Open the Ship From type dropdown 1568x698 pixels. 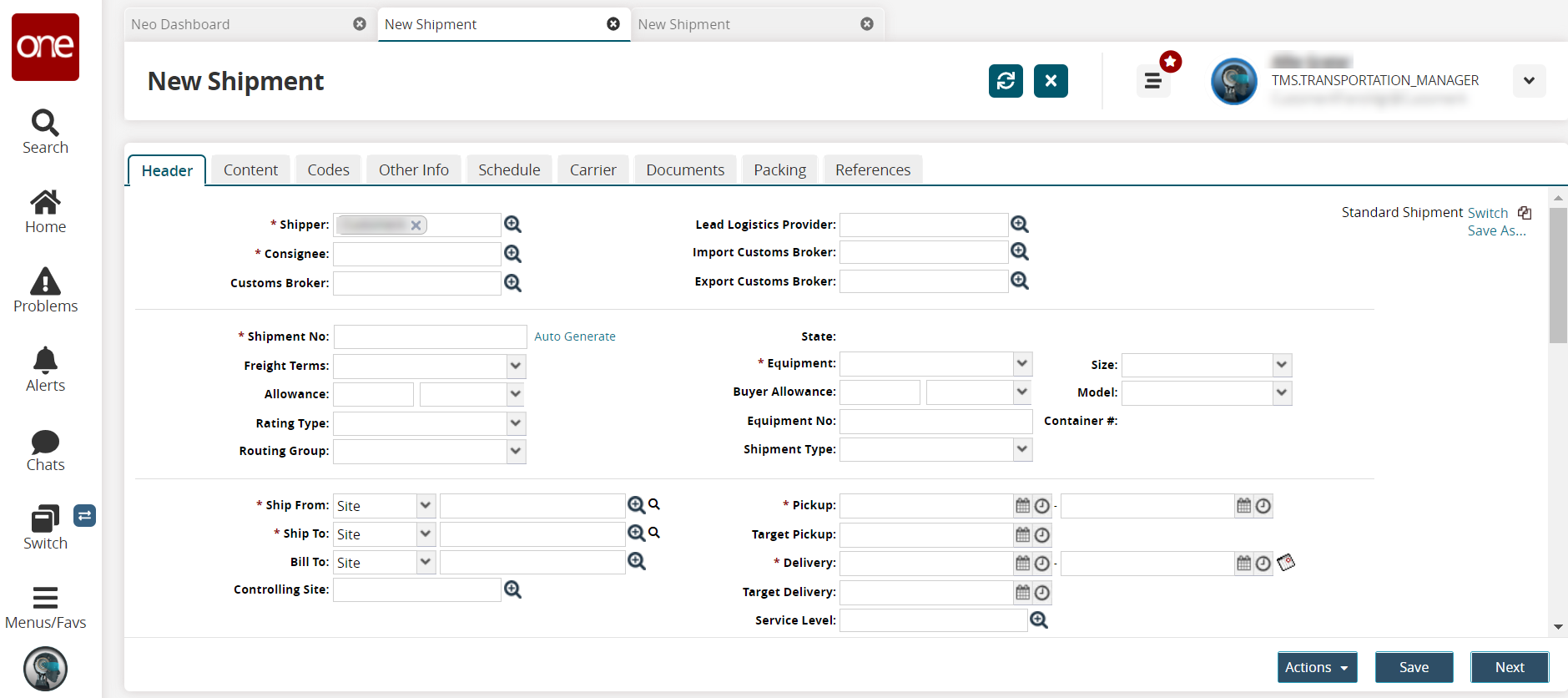point(426,506)
